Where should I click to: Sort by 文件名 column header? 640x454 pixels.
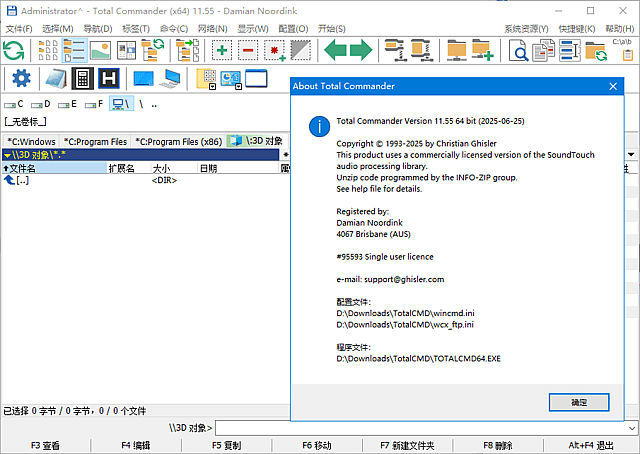54,168
